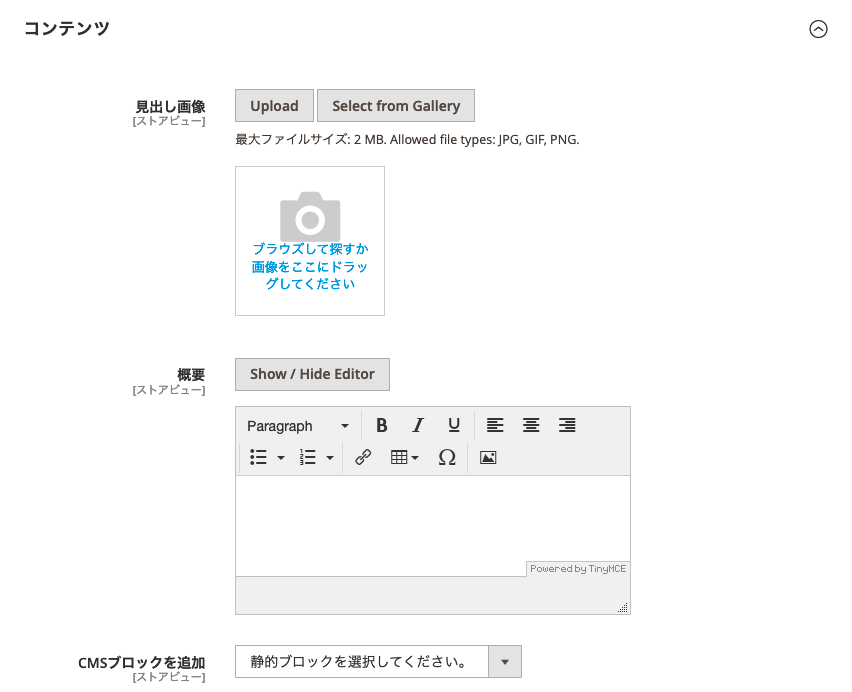The height and width of the screenshot is (692, 852).
Task: Apply a bulleted list
Action: [x=256, y=457]
